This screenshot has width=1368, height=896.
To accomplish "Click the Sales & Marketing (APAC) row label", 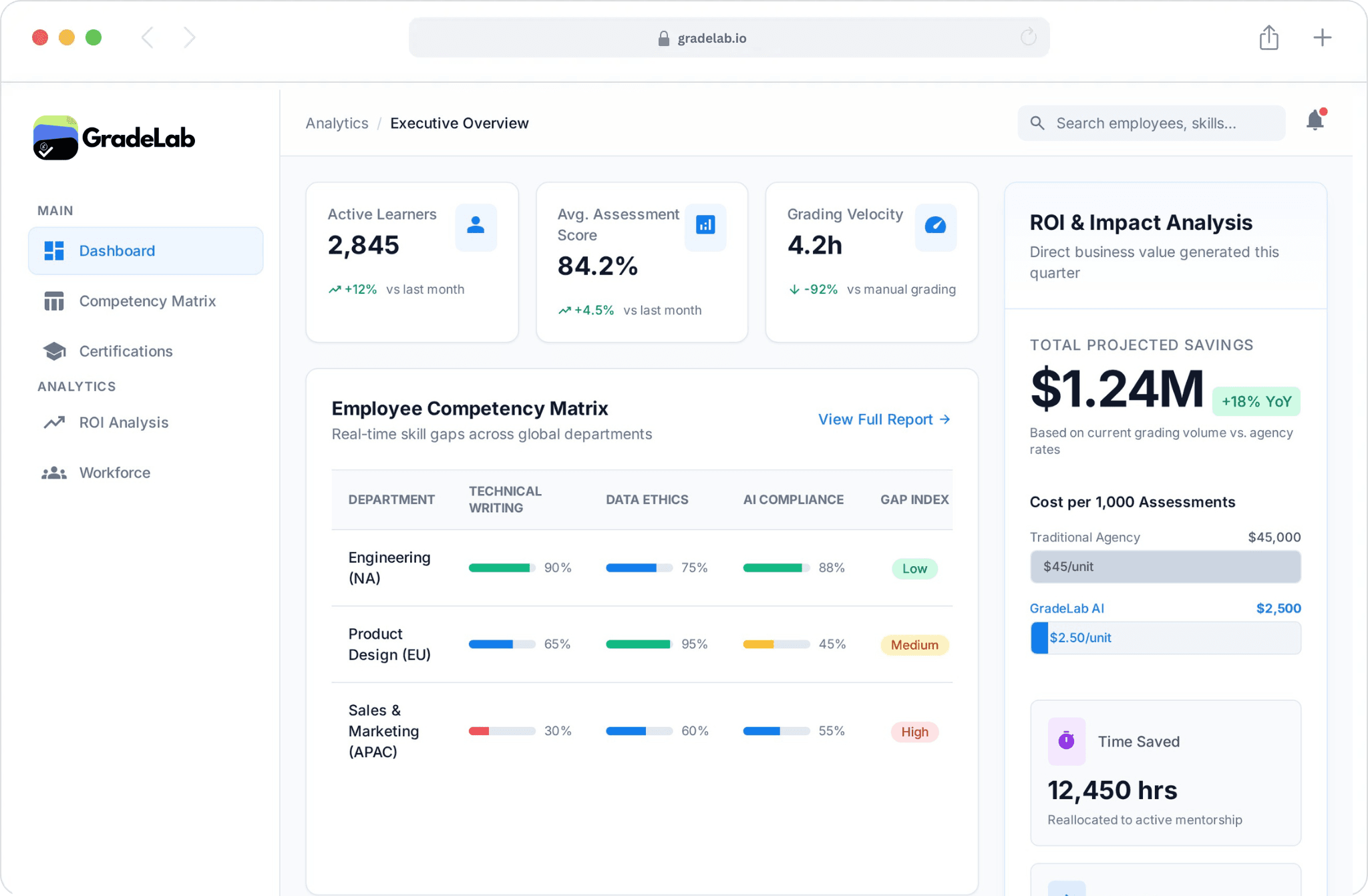I will click(x=384, y=731).
